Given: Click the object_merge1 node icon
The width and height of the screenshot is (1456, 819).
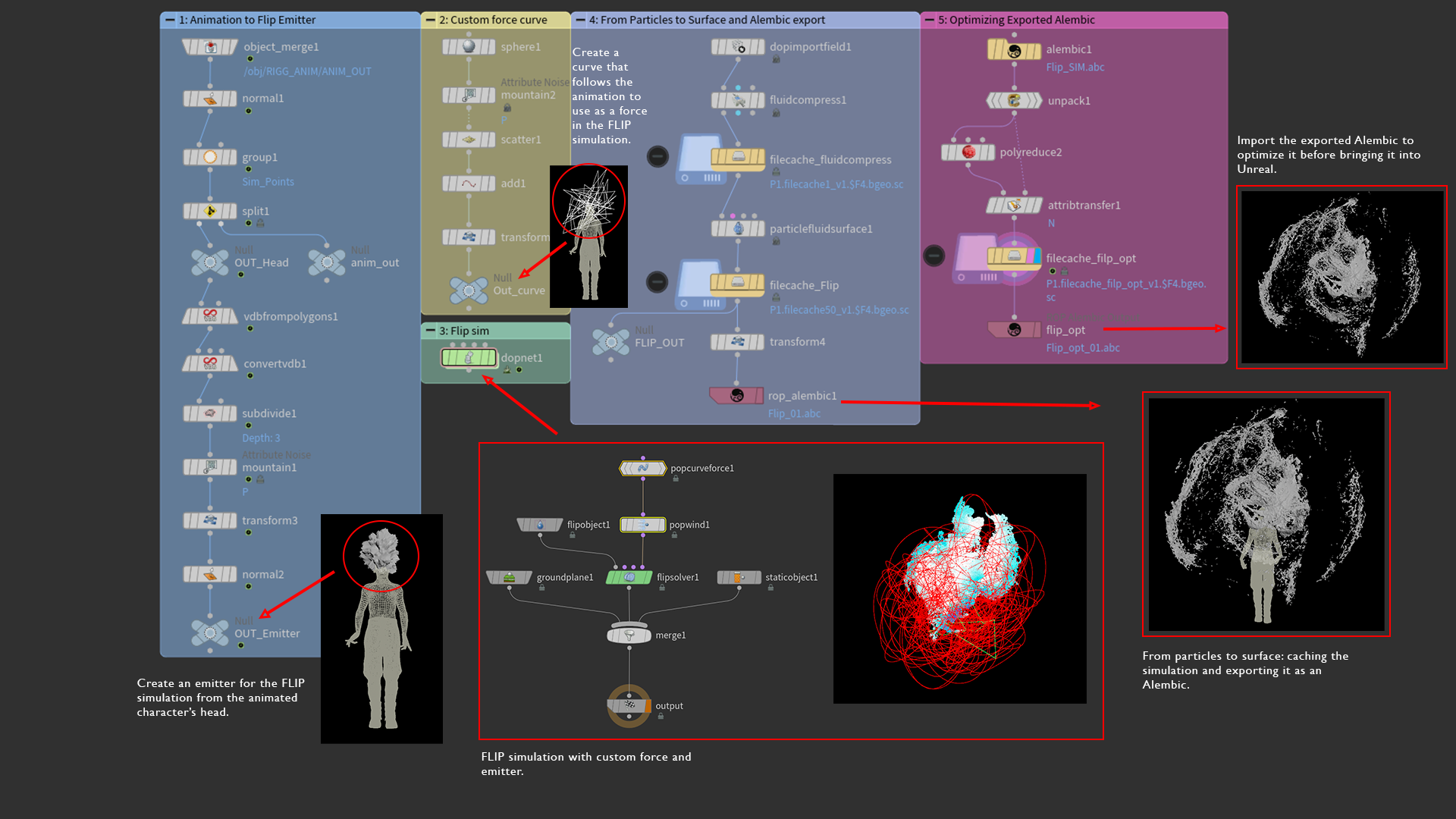Looking at the screenshot, I should coord(210,47).
